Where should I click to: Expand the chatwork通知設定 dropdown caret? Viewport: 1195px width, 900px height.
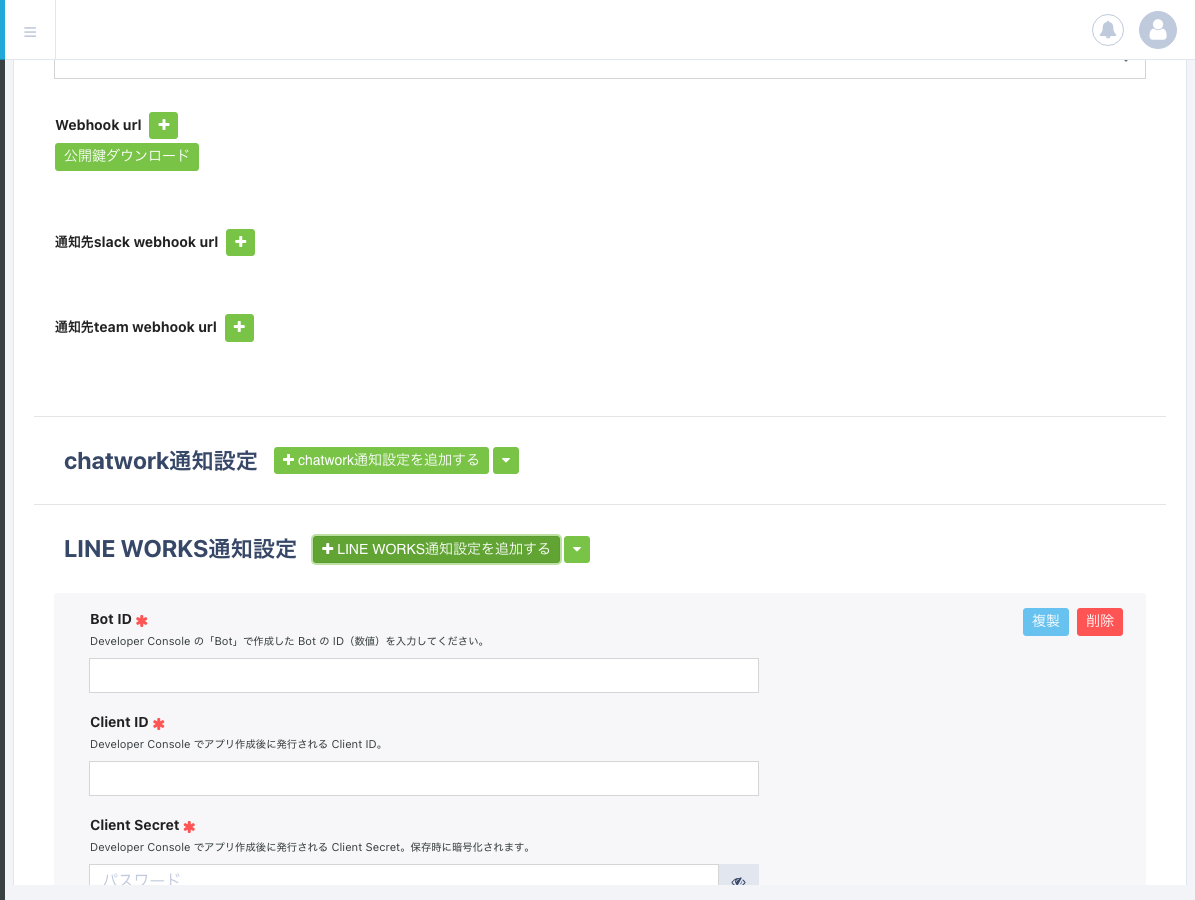505,460
